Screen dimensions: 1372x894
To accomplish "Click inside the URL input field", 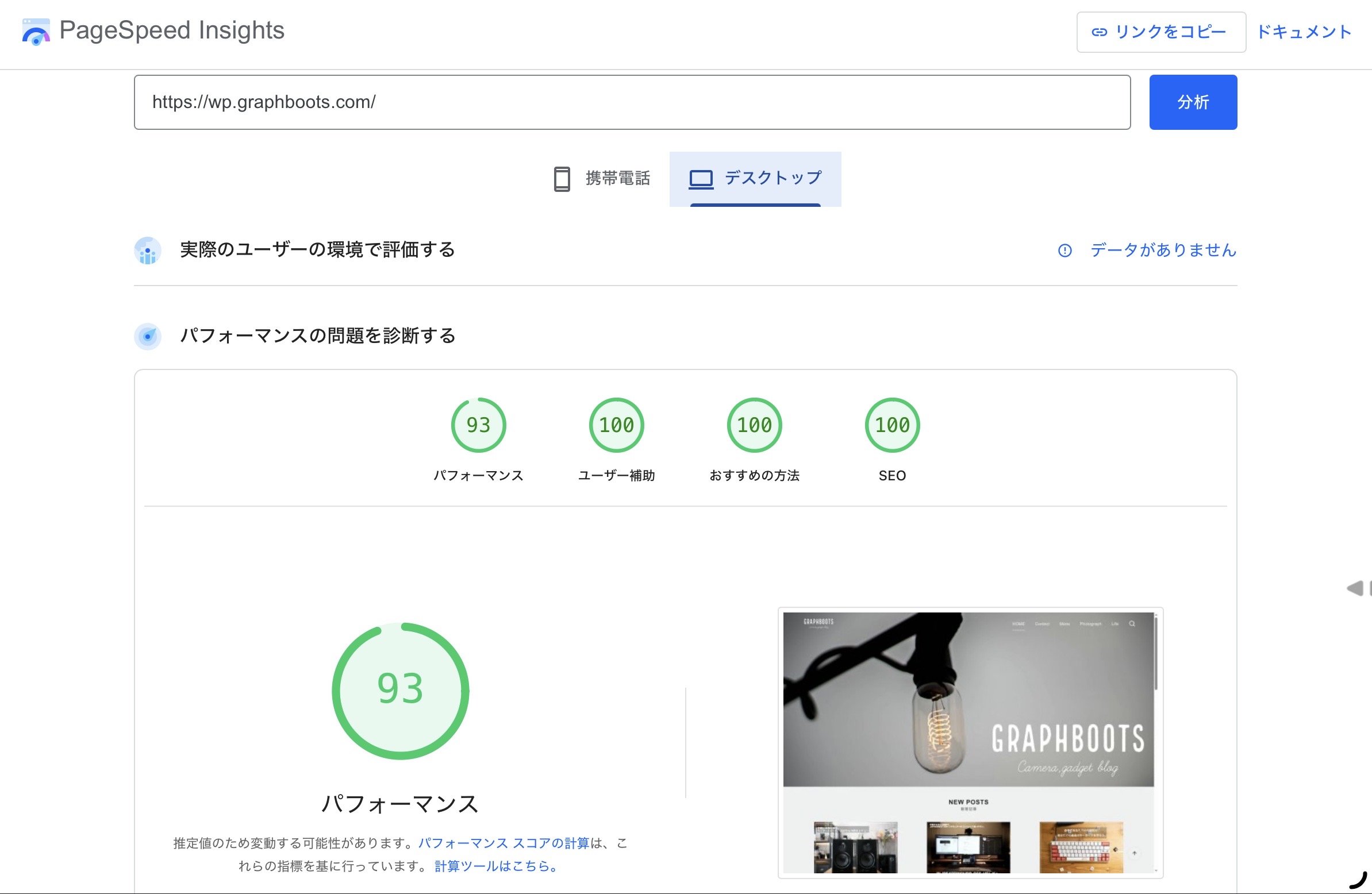I will 632,102.
